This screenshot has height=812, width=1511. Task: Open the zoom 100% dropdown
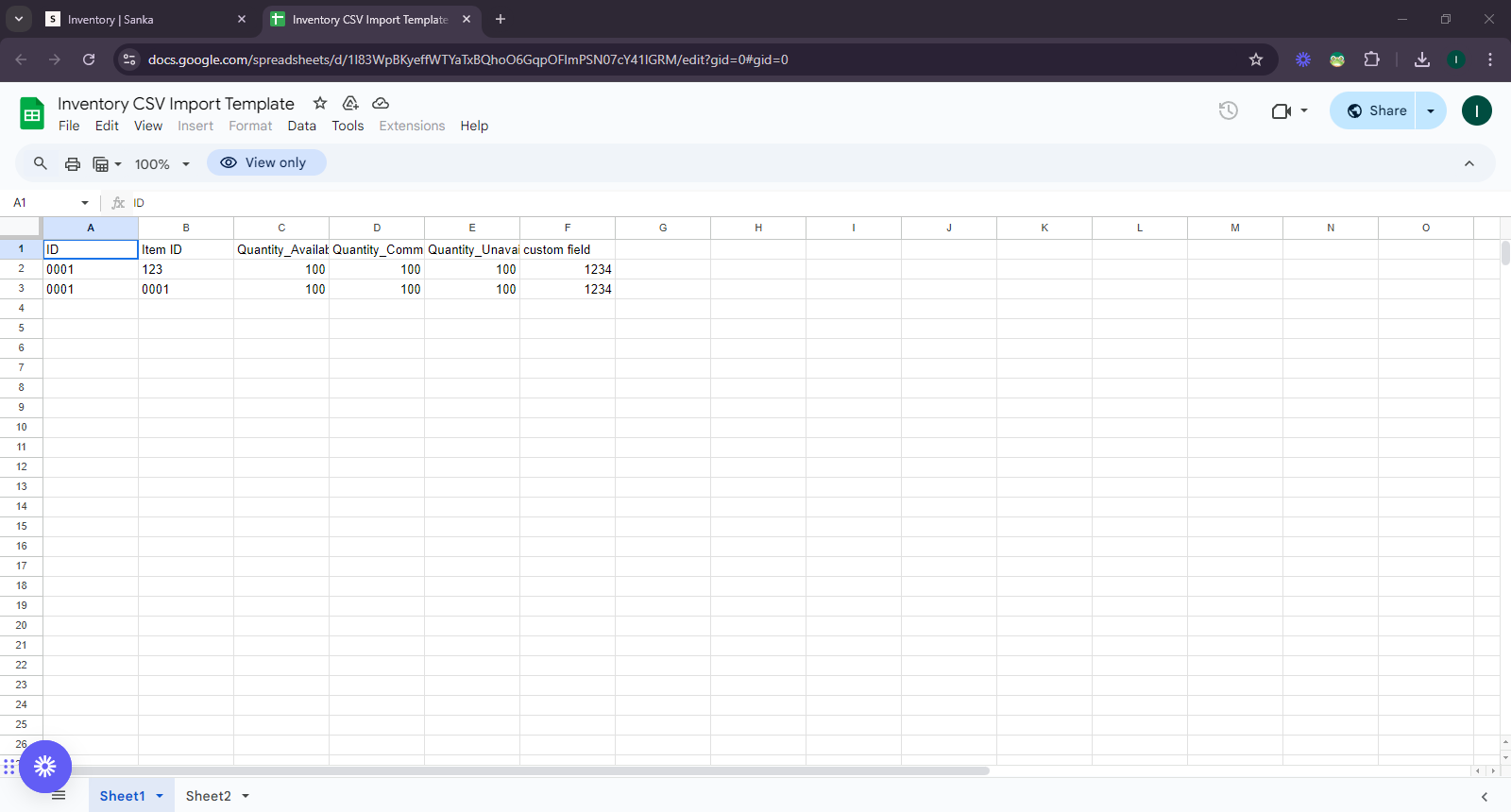161,164
